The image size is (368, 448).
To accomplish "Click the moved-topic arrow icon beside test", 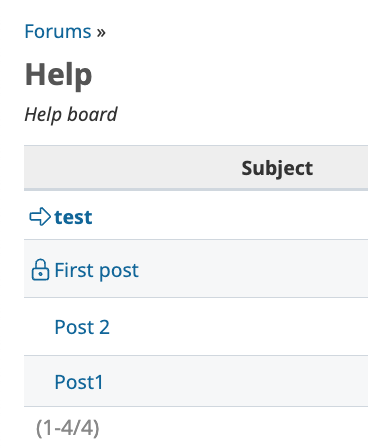I will pos(40,217).
